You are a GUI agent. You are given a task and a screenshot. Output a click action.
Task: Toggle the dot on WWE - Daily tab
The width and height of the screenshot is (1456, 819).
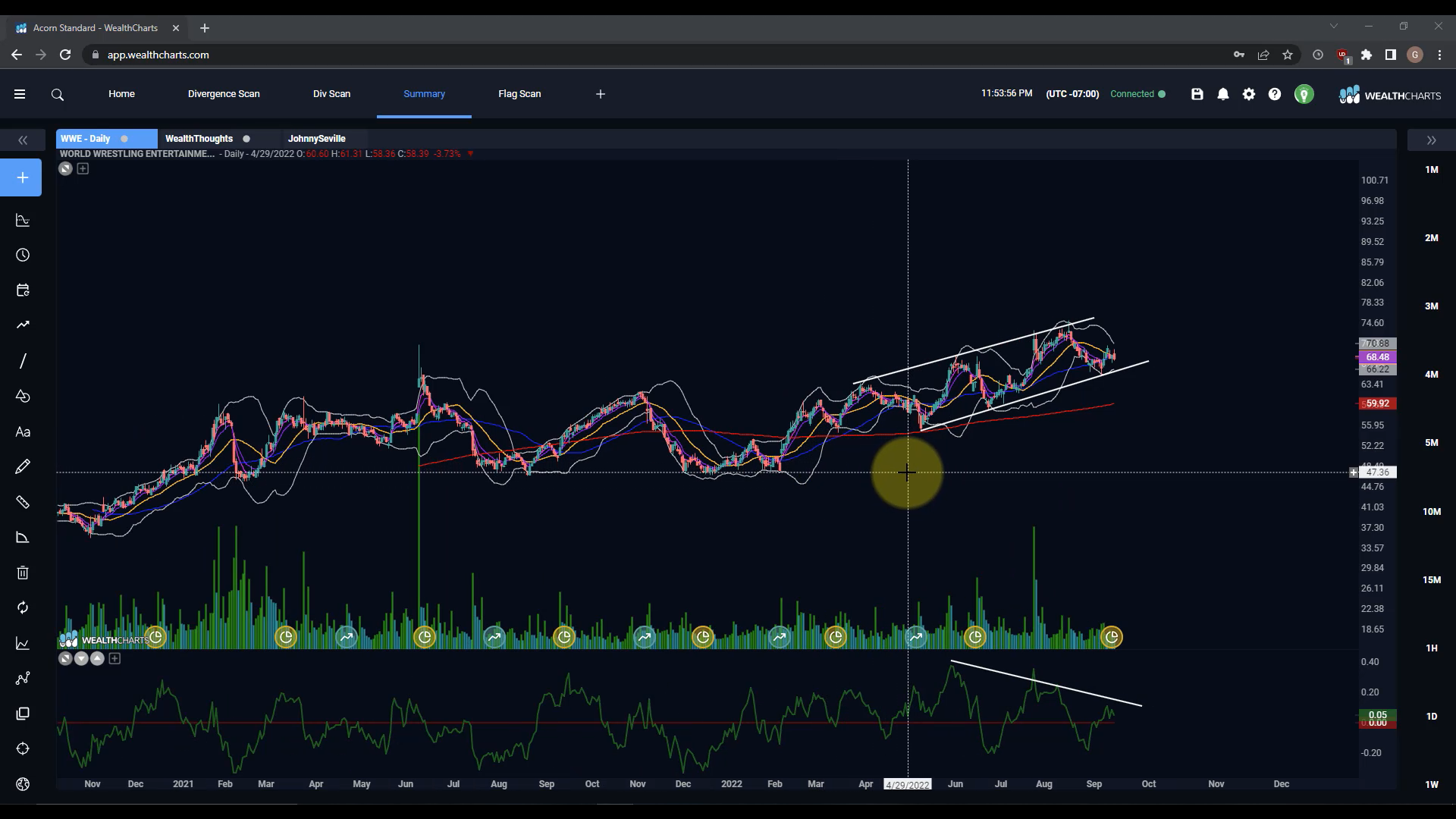coord(124,139)
